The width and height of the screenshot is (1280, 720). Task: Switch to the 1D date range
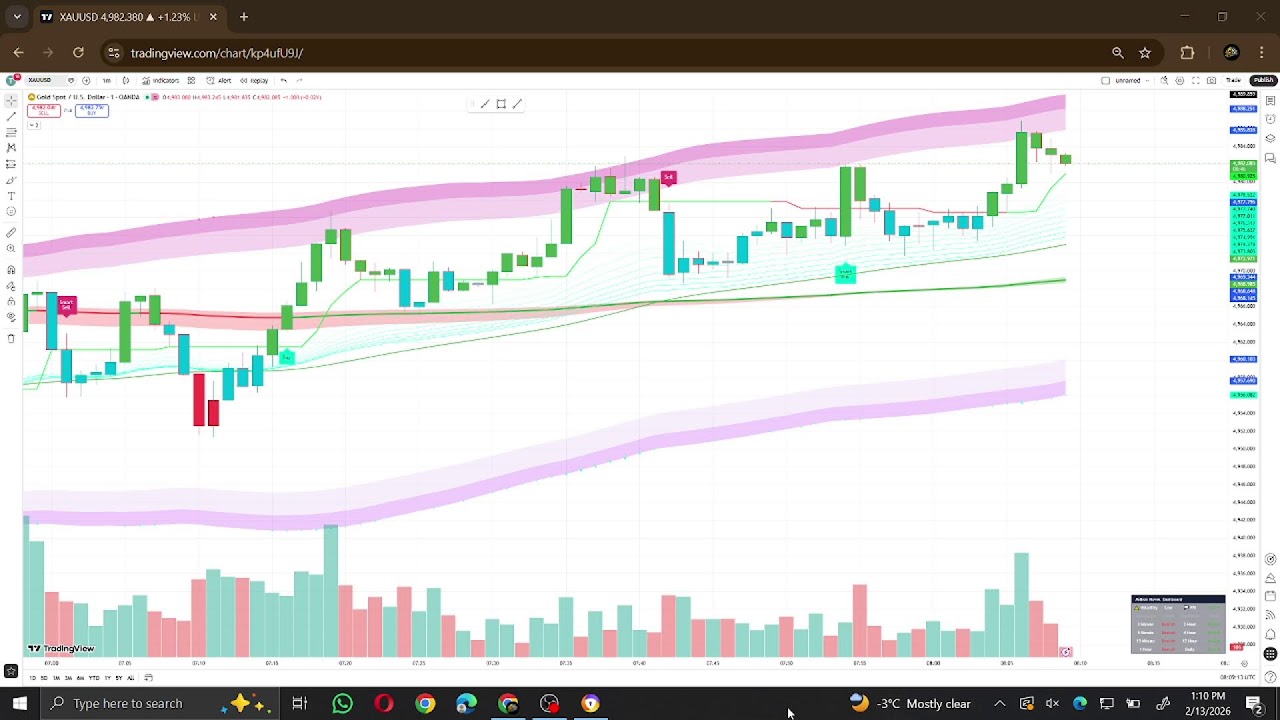(x=32, y=678)
